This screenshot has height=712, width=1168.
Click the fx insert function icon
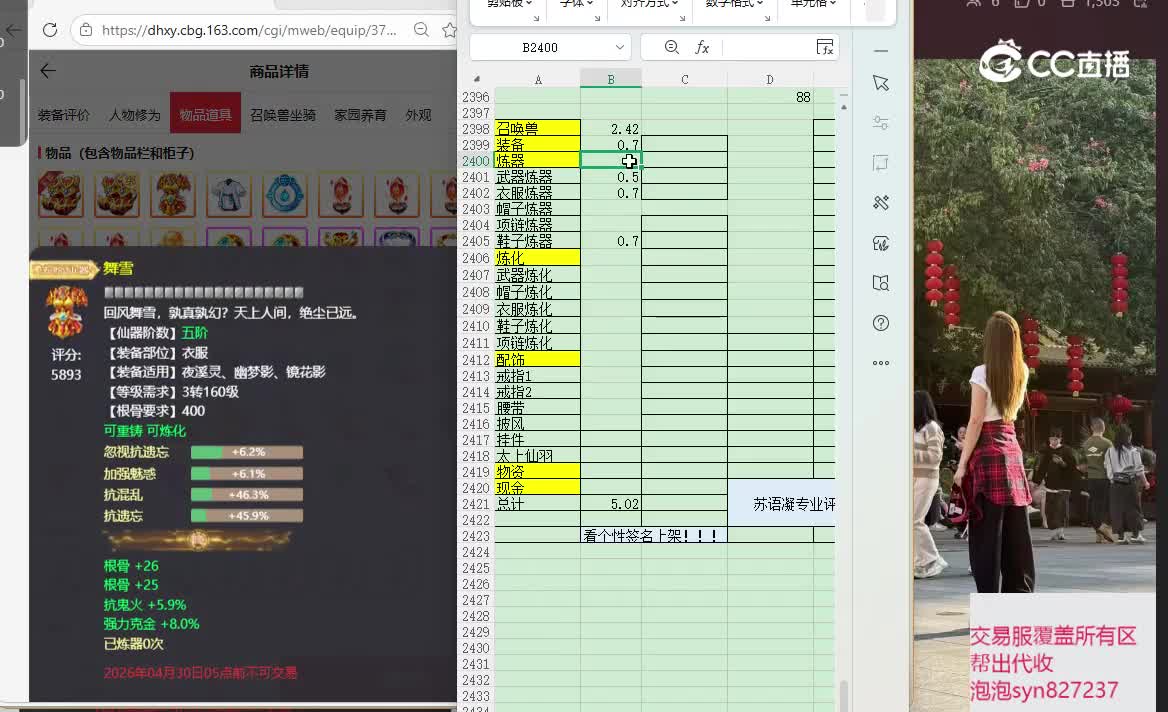pyautogui.click(x=702, y=47)
